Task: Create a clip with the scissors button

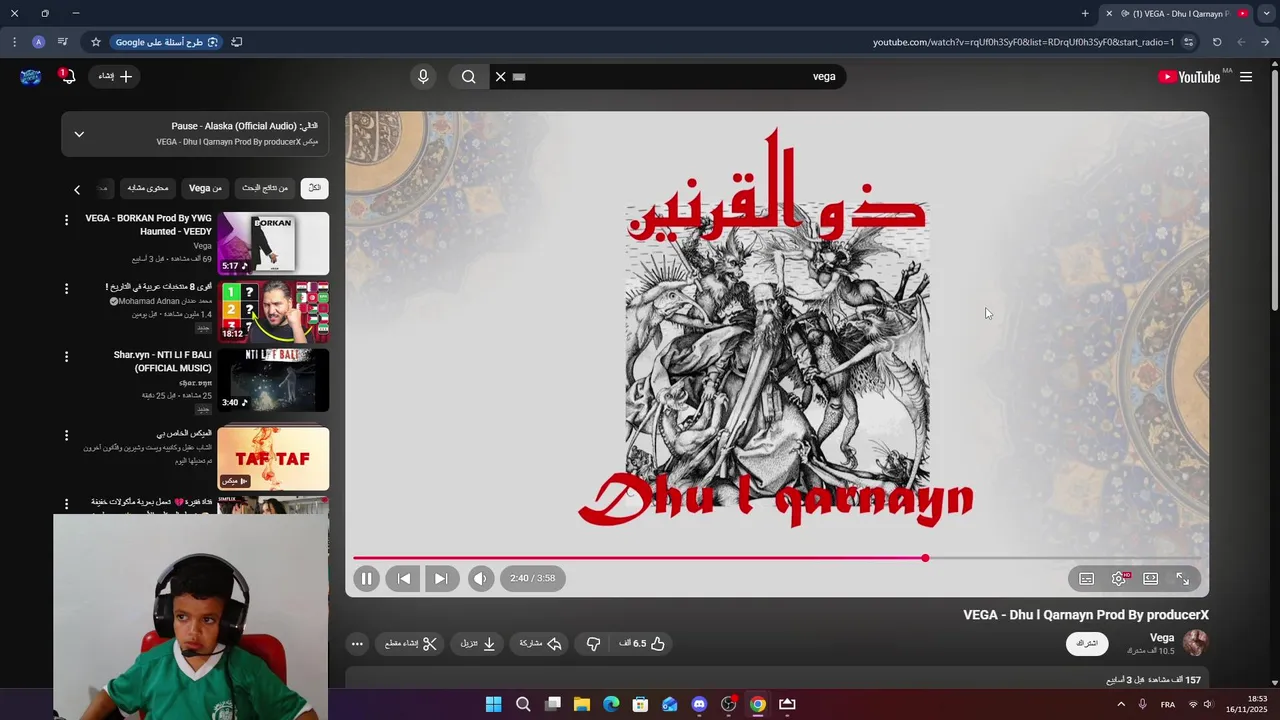Action: [411, 644]
